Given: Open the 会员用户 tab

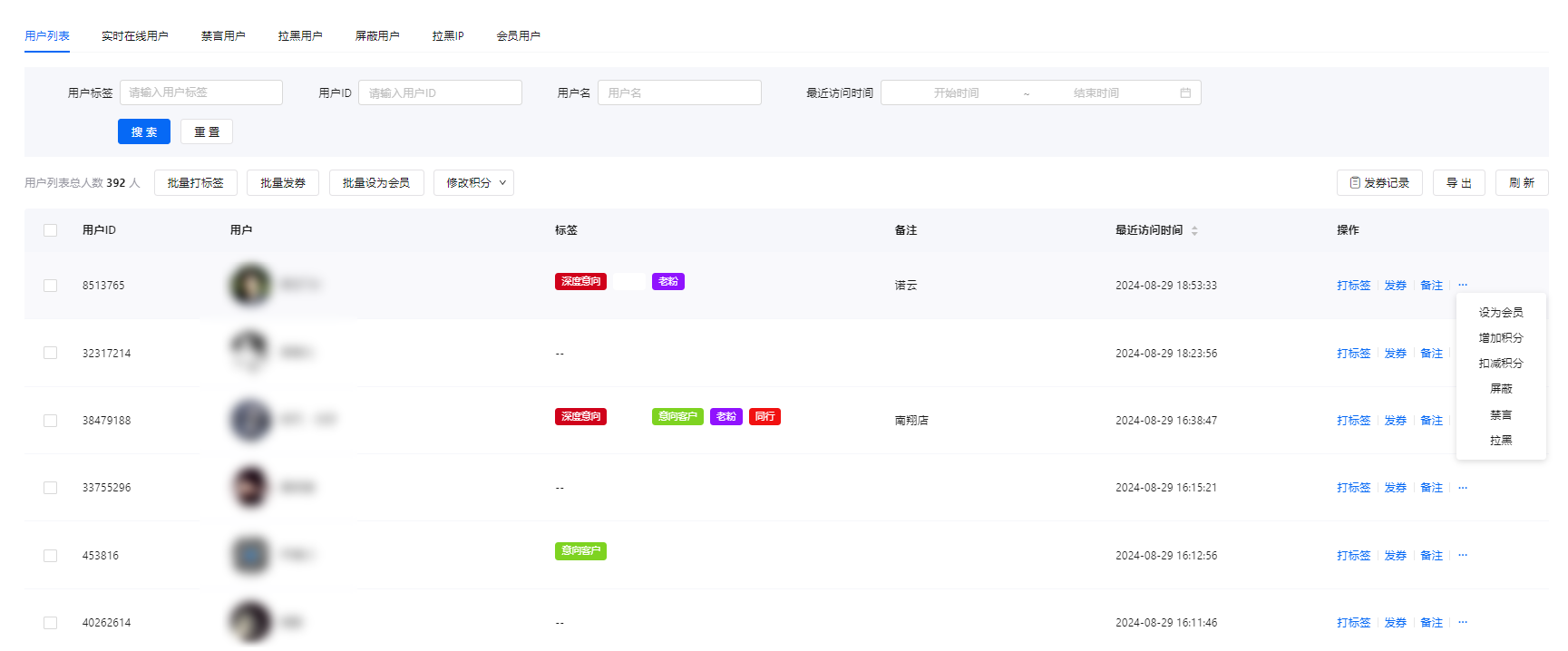Looking at the screenshot, I should [x=518, y=36].
